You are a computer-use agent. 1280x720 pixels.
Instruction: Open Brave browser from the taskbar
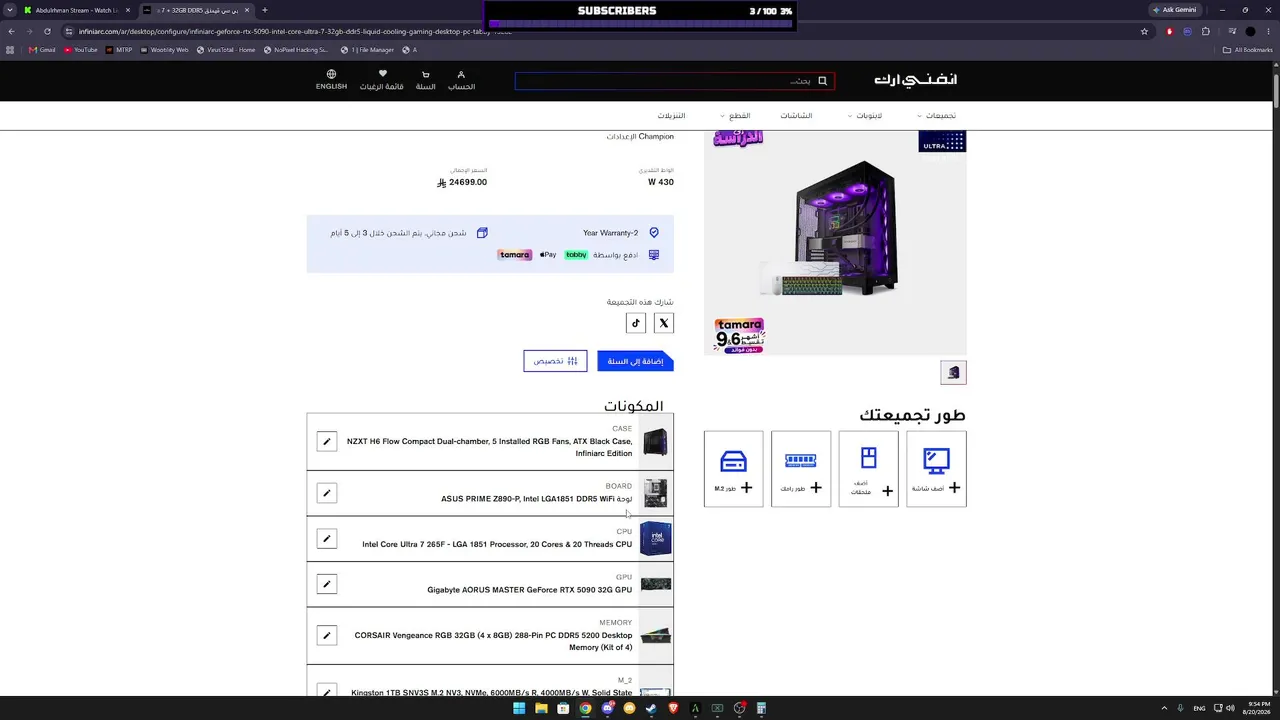[x=673, y=709]
